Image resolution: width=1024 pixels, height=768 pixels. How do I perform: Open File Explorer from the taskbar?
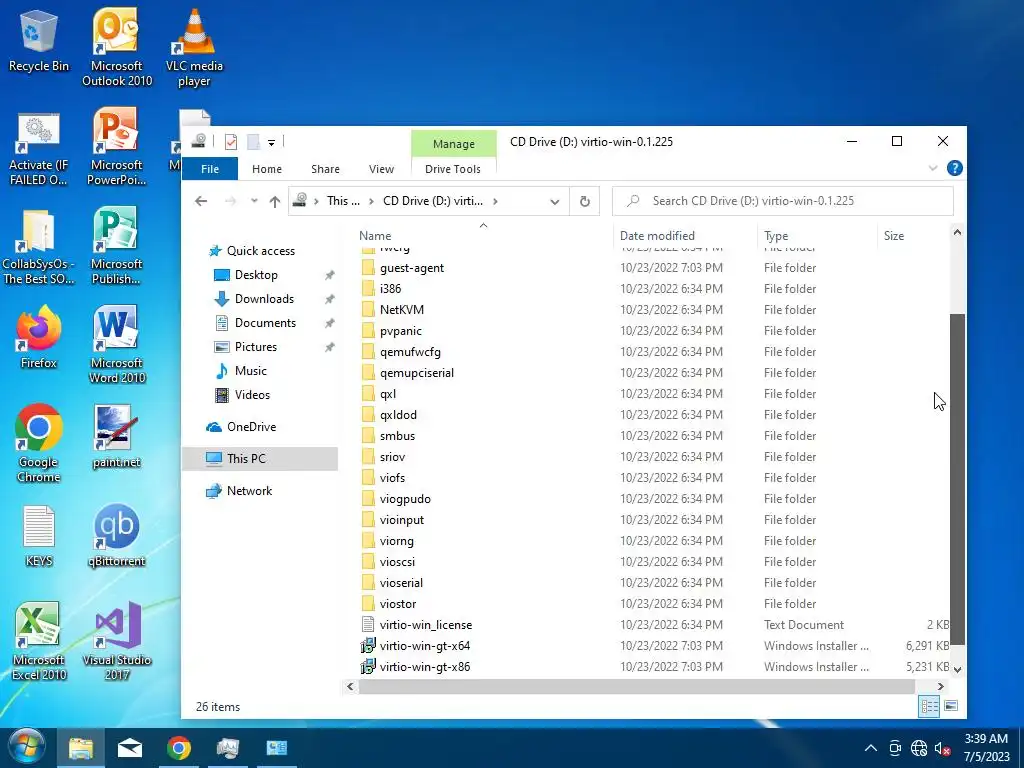point(81,748)
